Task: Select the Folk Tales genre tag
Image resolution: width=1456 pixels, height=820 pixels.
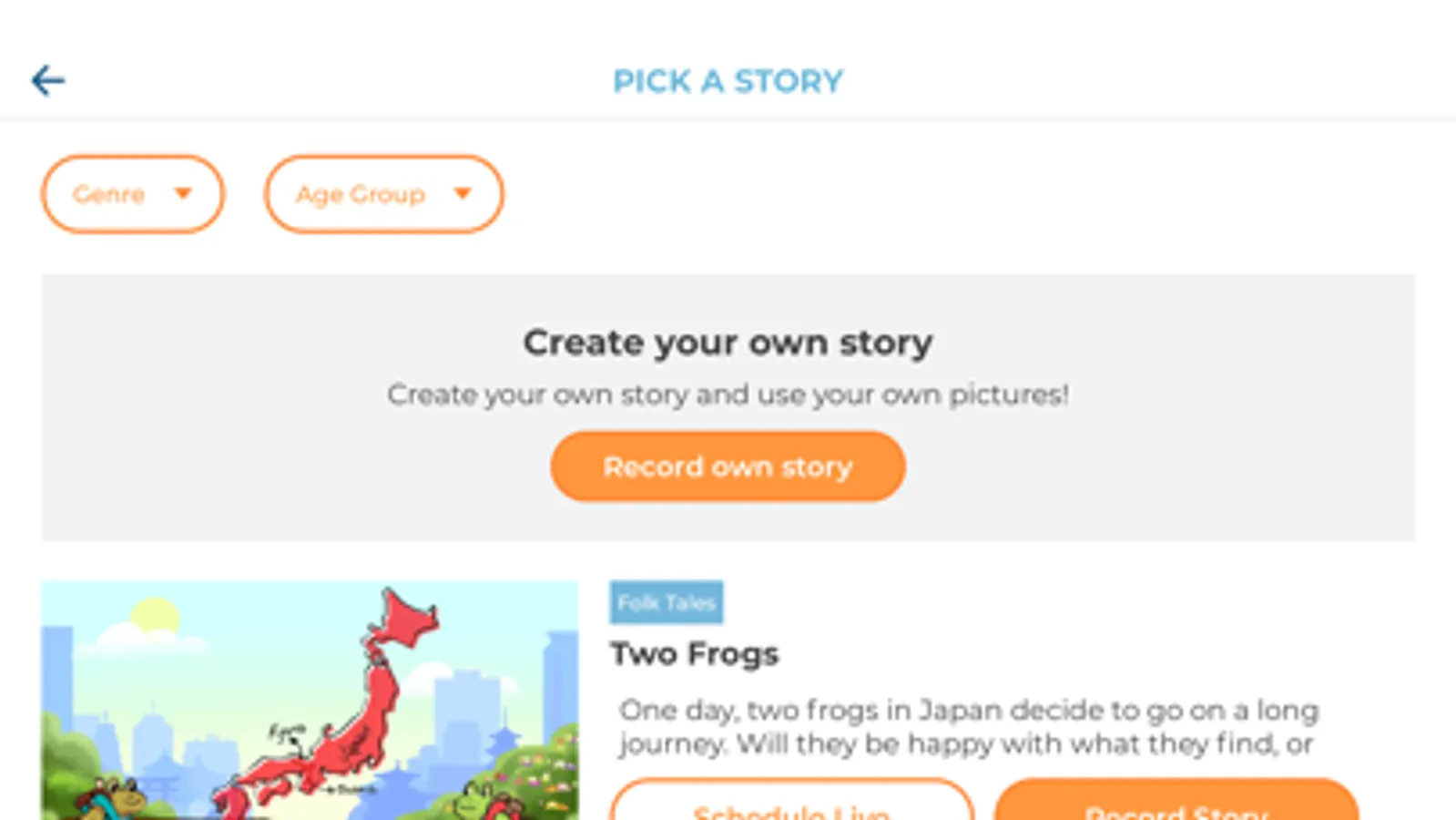Action: 666,602
